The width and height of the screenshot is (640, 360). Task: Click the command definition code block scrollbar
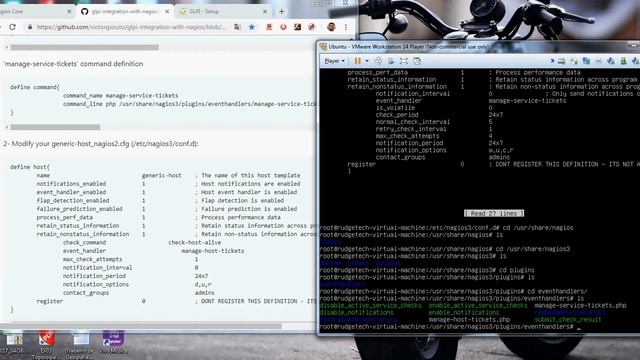tap(55, 127)
